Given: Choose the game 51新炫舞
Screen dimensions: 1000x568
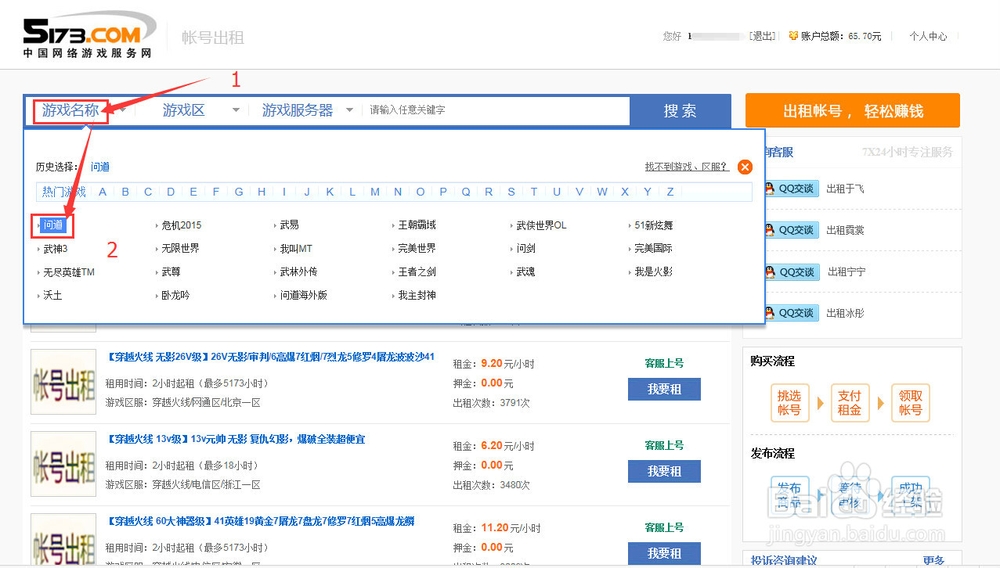Looking at the screenshot, I should coord(654,225).
